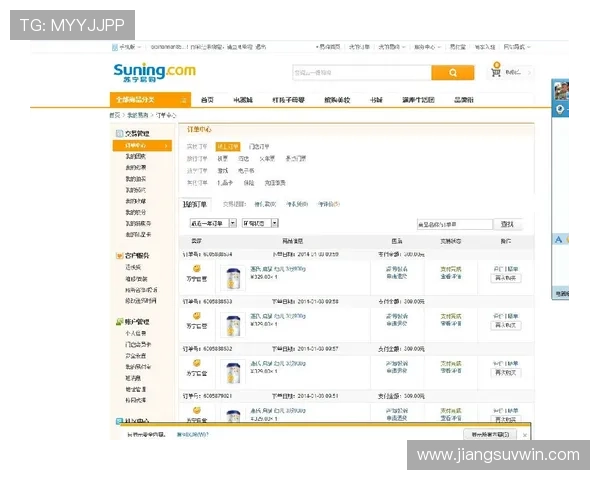Click the 退出 logout link in top bar
The height and width of the screenshot is (480, 600).
[261, 47]
